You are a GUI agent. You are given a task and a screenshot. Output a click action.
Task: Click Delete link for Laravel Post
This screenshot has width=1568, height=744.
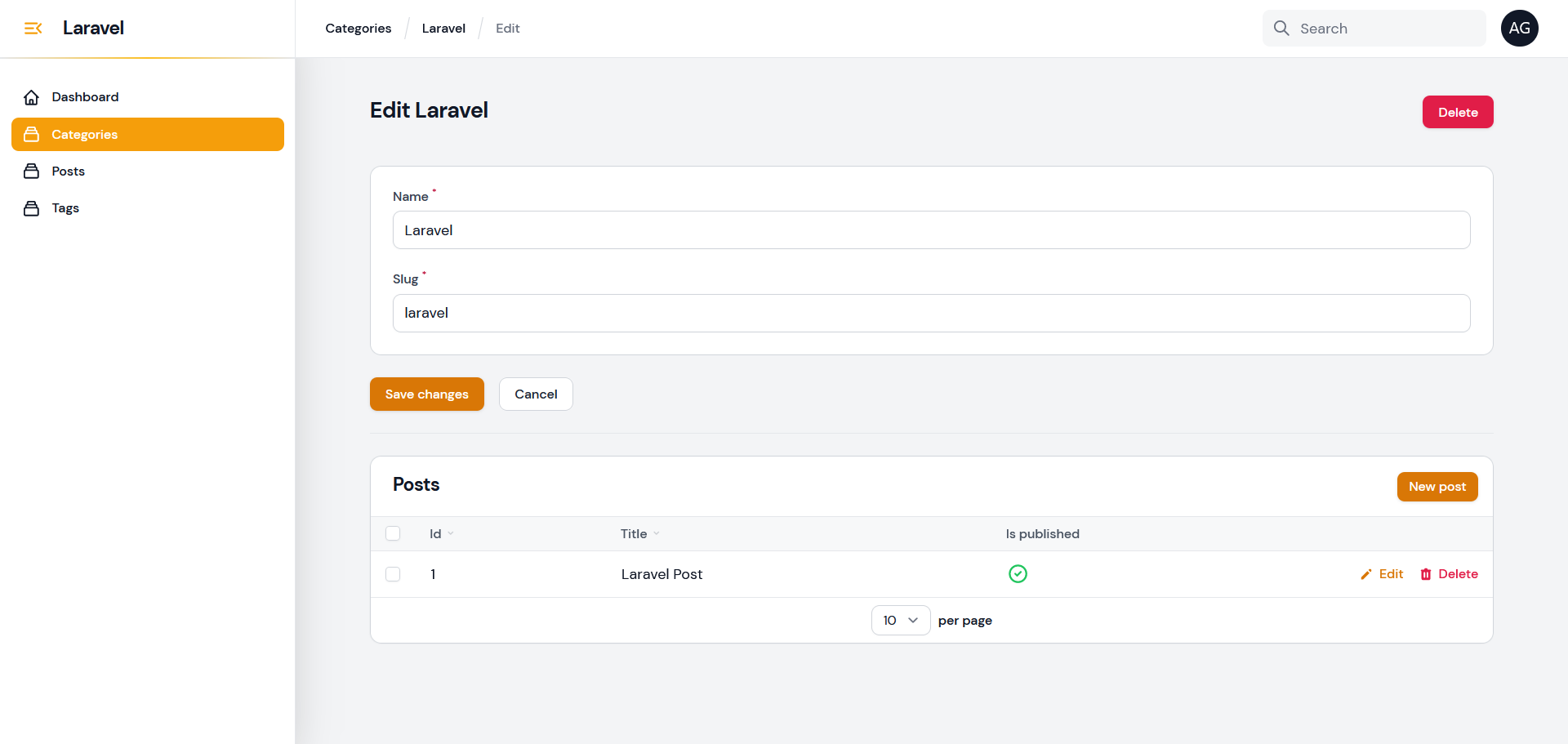coord(1449,574)
